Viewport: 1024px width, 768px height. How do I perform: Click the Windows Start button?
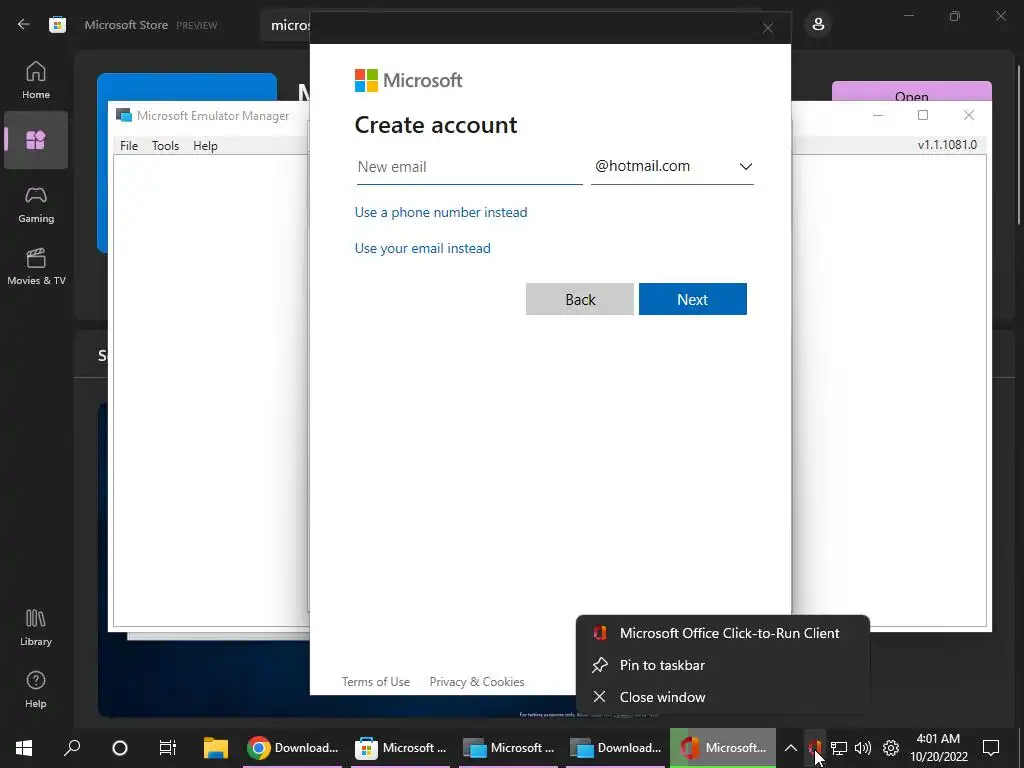click(x=24, y=748)
